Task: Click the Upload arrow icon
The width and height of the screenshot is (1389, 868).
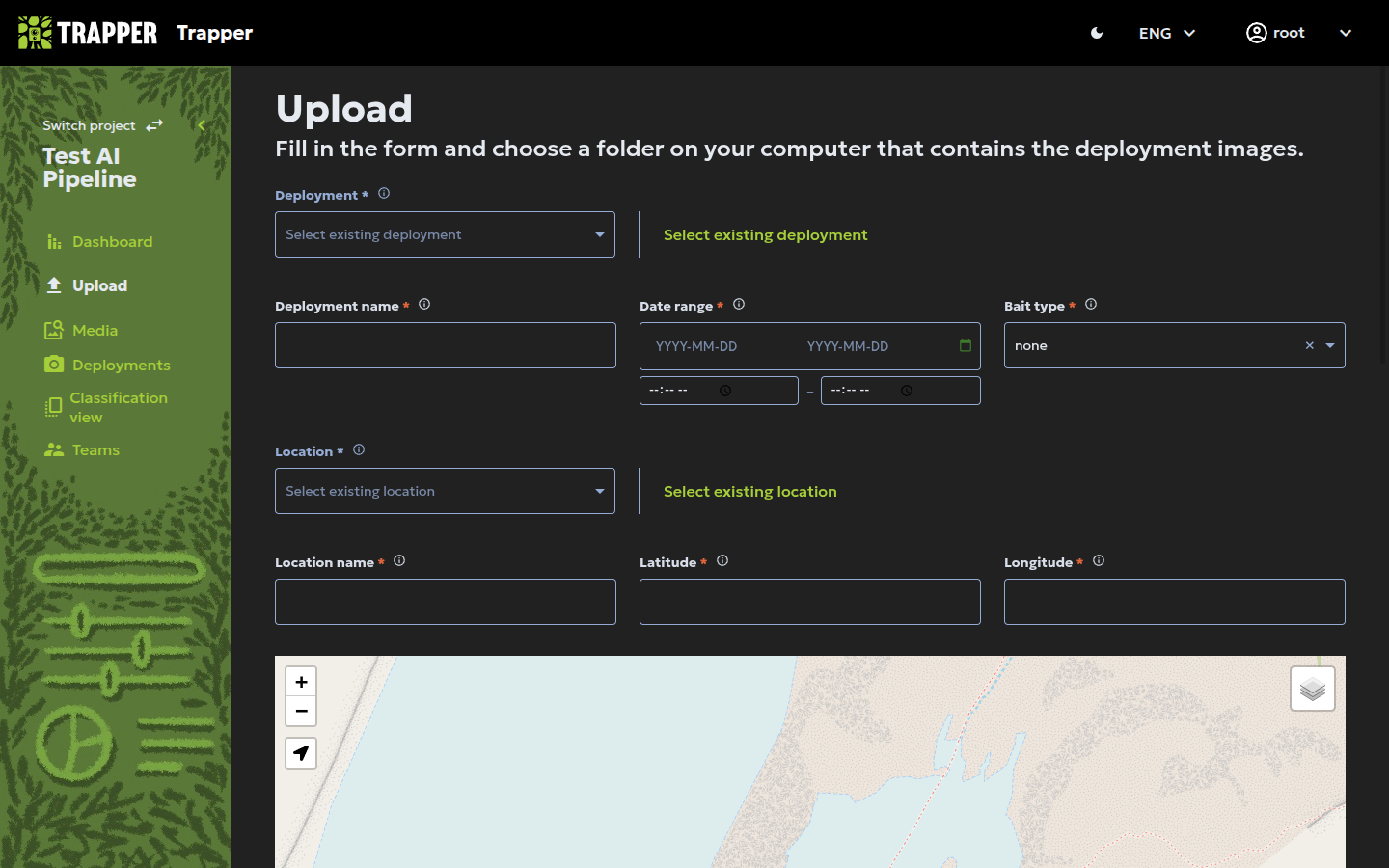Action: point(54,285)
